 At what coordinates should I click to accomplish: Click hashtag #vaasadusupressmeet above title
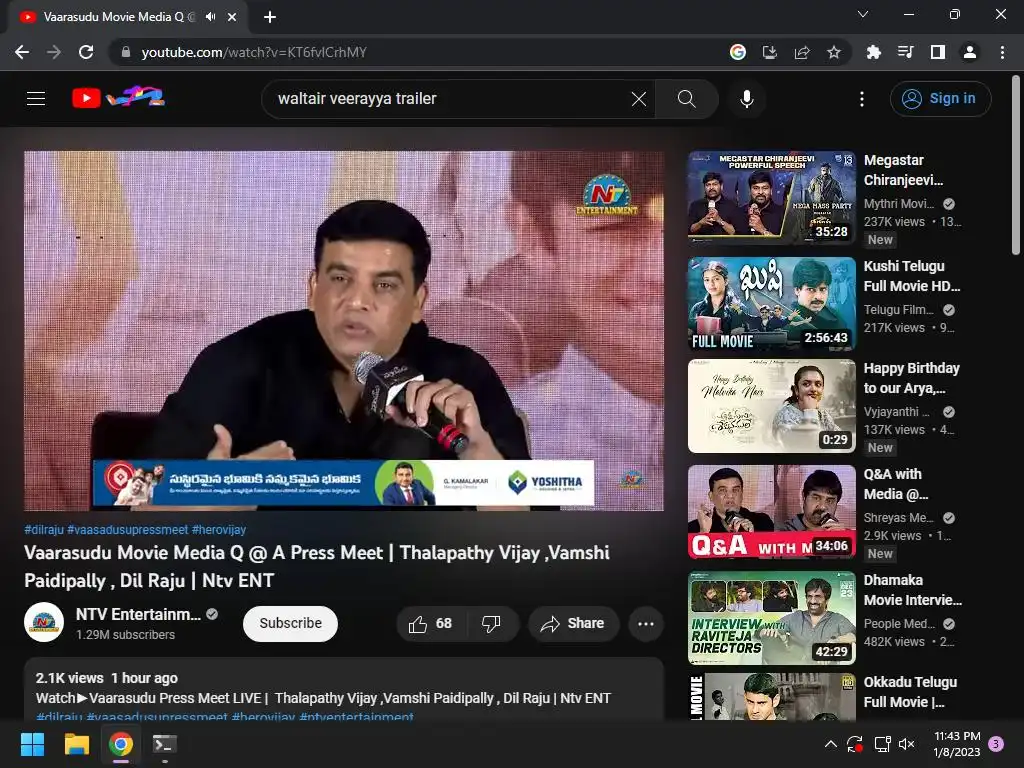tap(127, 530)
